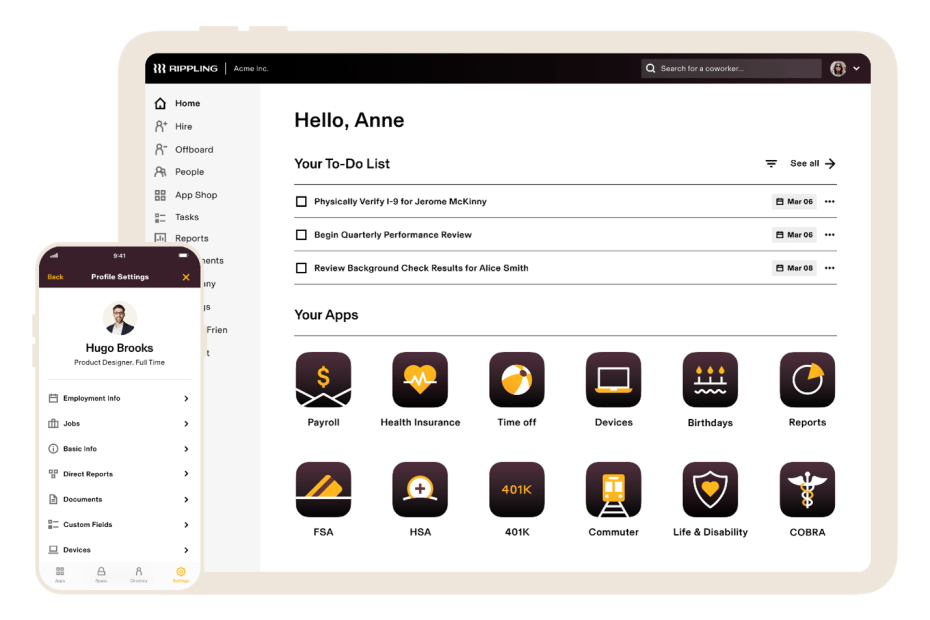The image size is (930, 620).
Task: Expand Documents chevron
Action: click(186, 500)
